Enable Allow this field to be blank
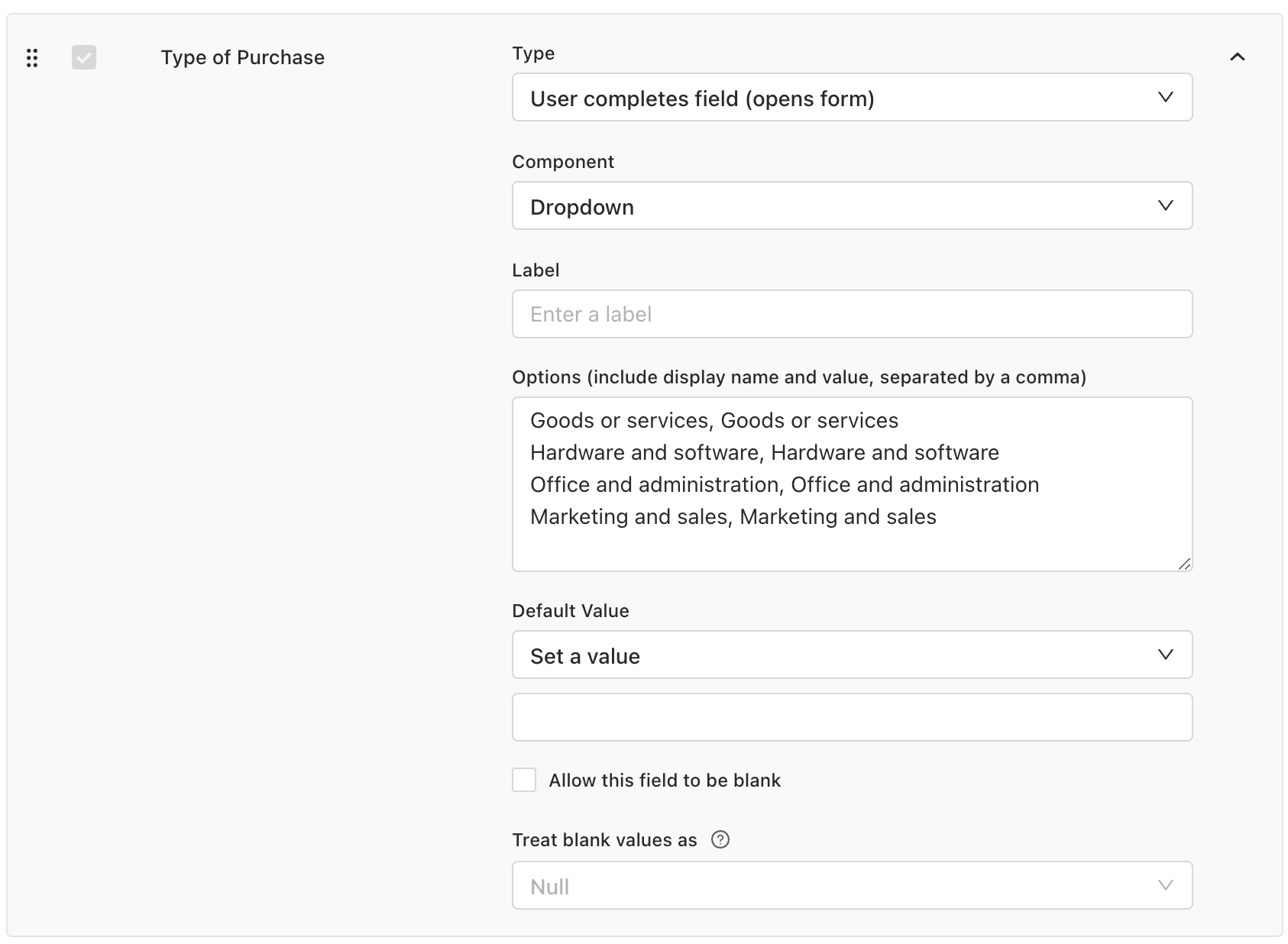The height and width of the screenshot is (944, 1288). click(x=524, y=780)
